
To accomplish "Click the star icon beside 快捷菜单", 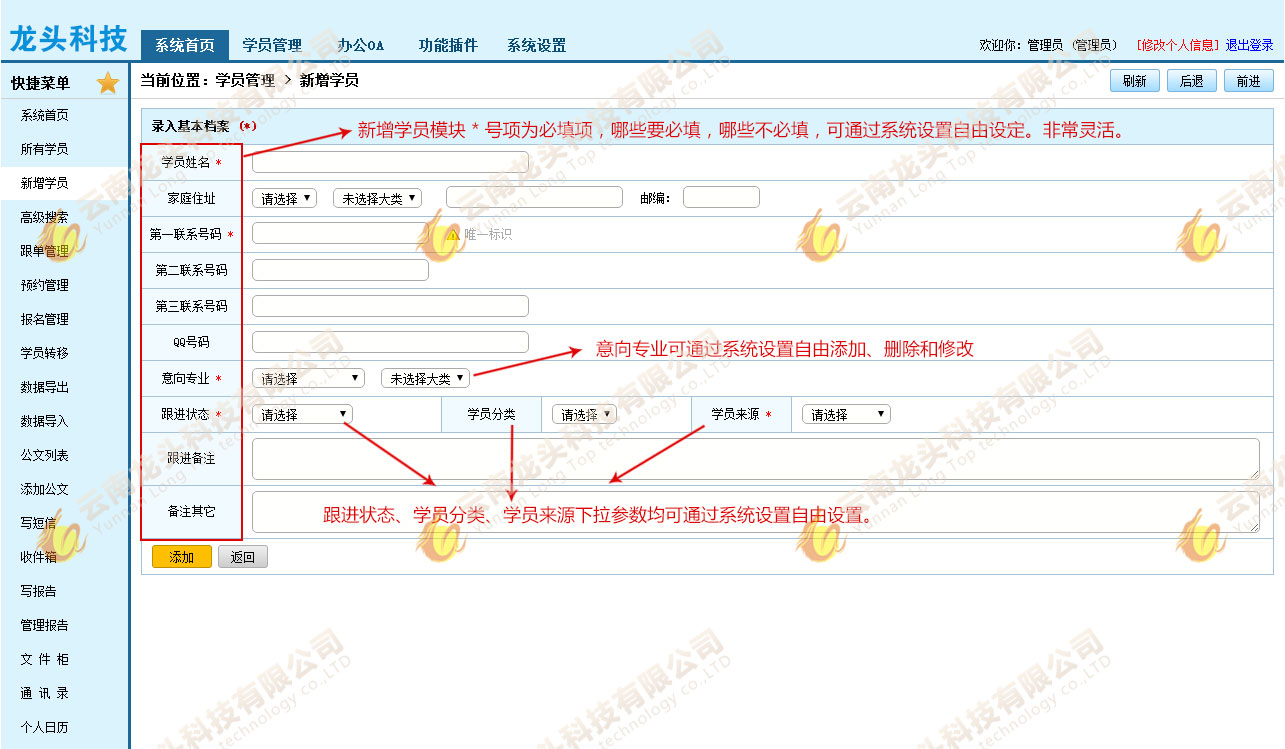I will 108,83.
